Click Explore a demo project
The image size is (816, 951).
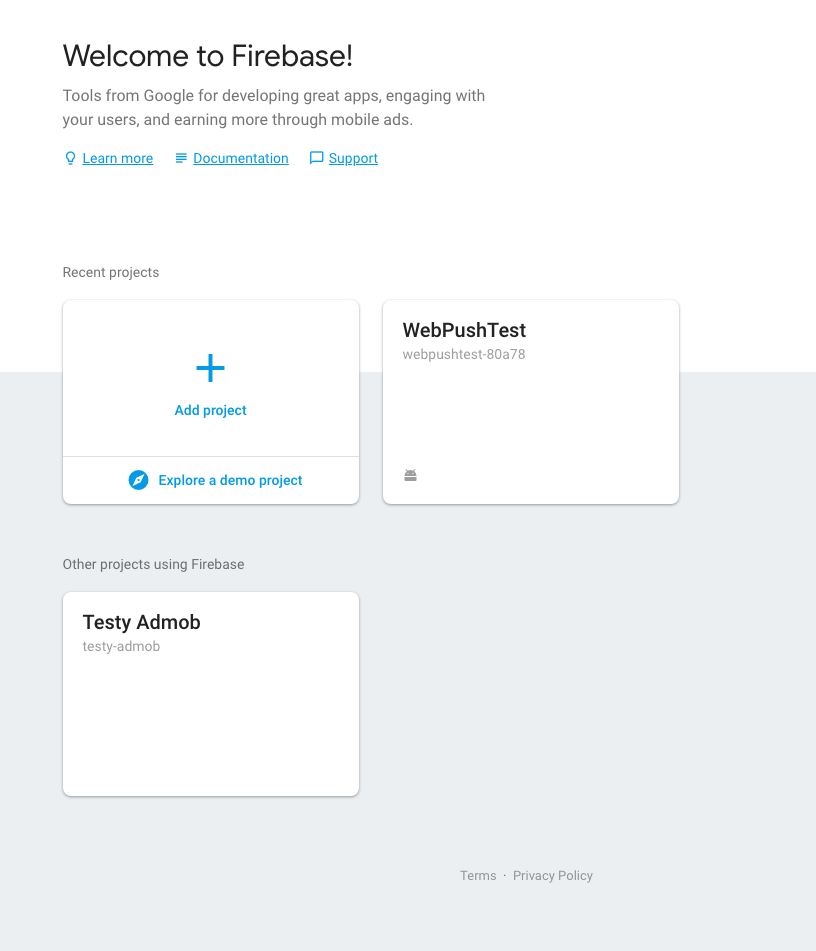pos(230,480)
